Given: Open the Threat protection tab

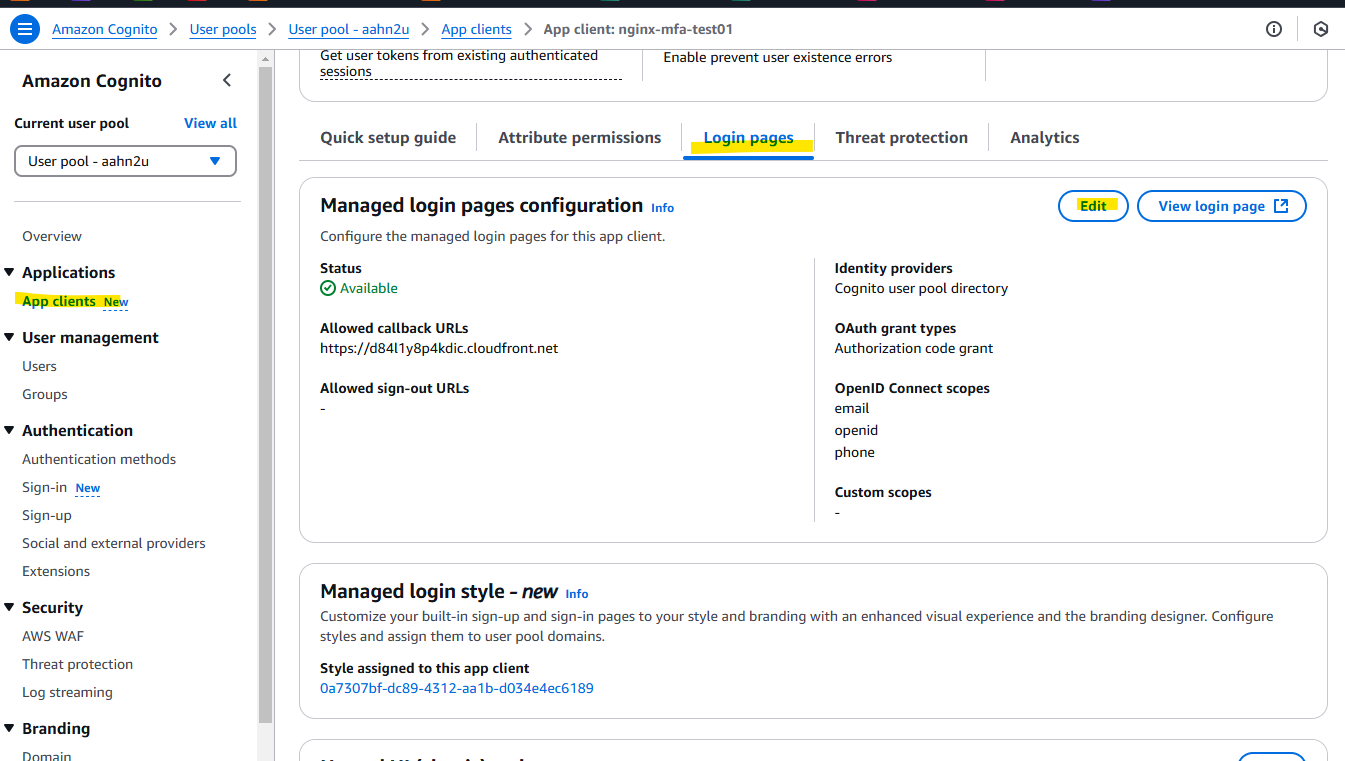Looking at the screenshot, I should point(901,137).
